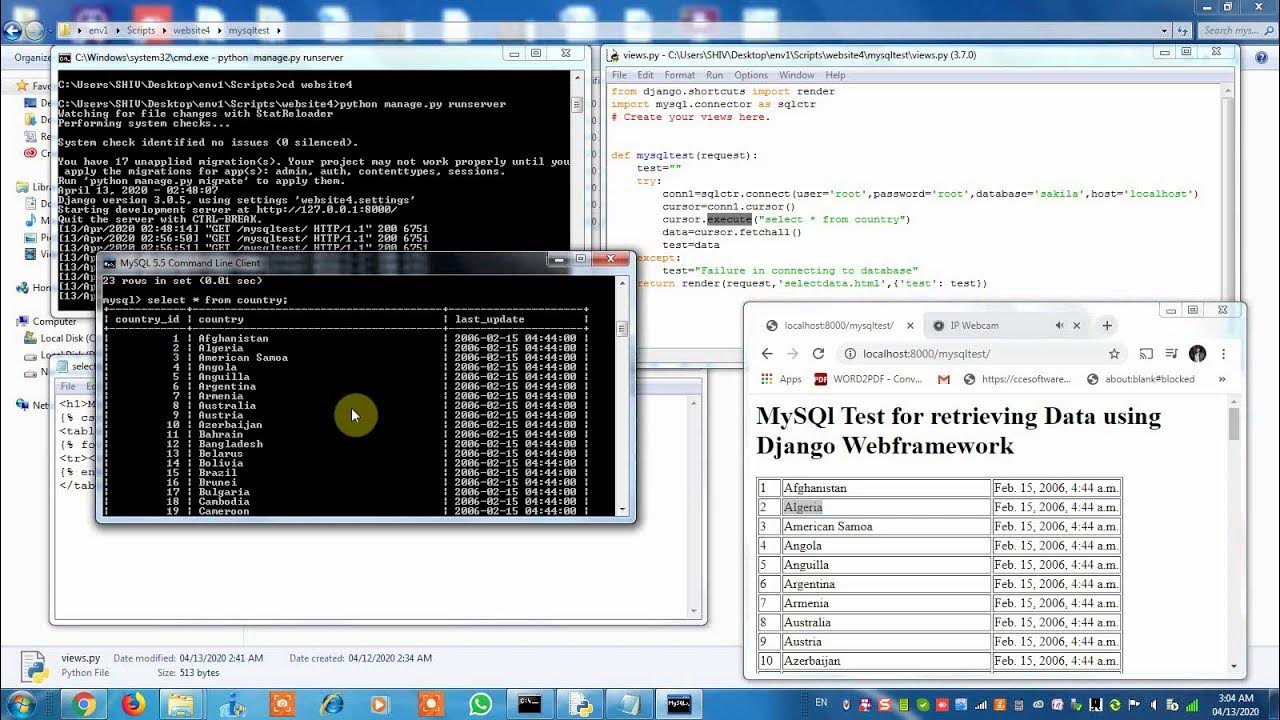Image resolution: width=1280 pixels, height=720 pixels.
Task: Expand arrow after mysqltest in breadcrumb
Action: 279,31
